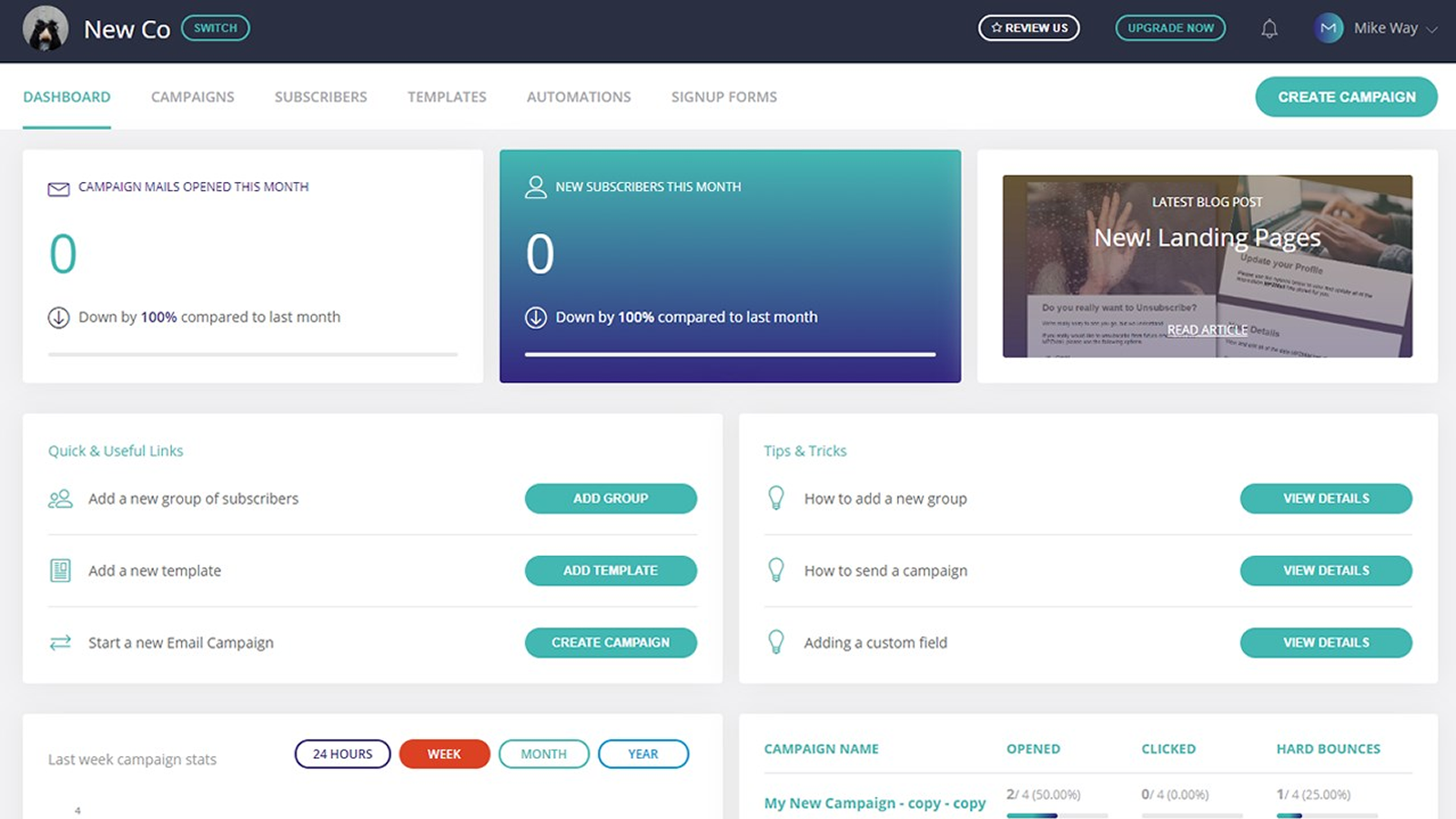Viewport: 1456px width, 819px height.
Task: Click the New Co company name
Action: (126, 29)
